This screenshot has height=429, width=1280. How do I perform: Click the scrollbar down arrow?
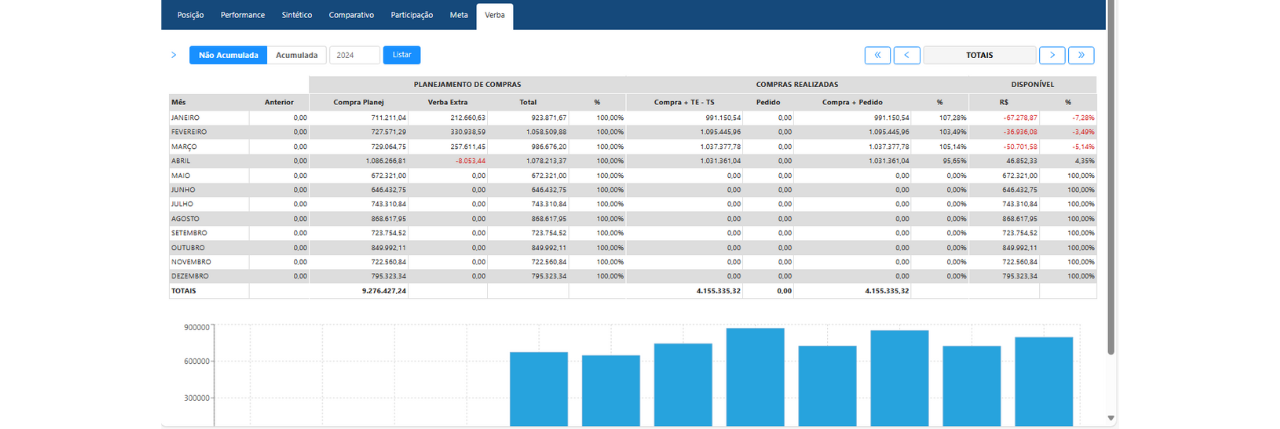1110,418
